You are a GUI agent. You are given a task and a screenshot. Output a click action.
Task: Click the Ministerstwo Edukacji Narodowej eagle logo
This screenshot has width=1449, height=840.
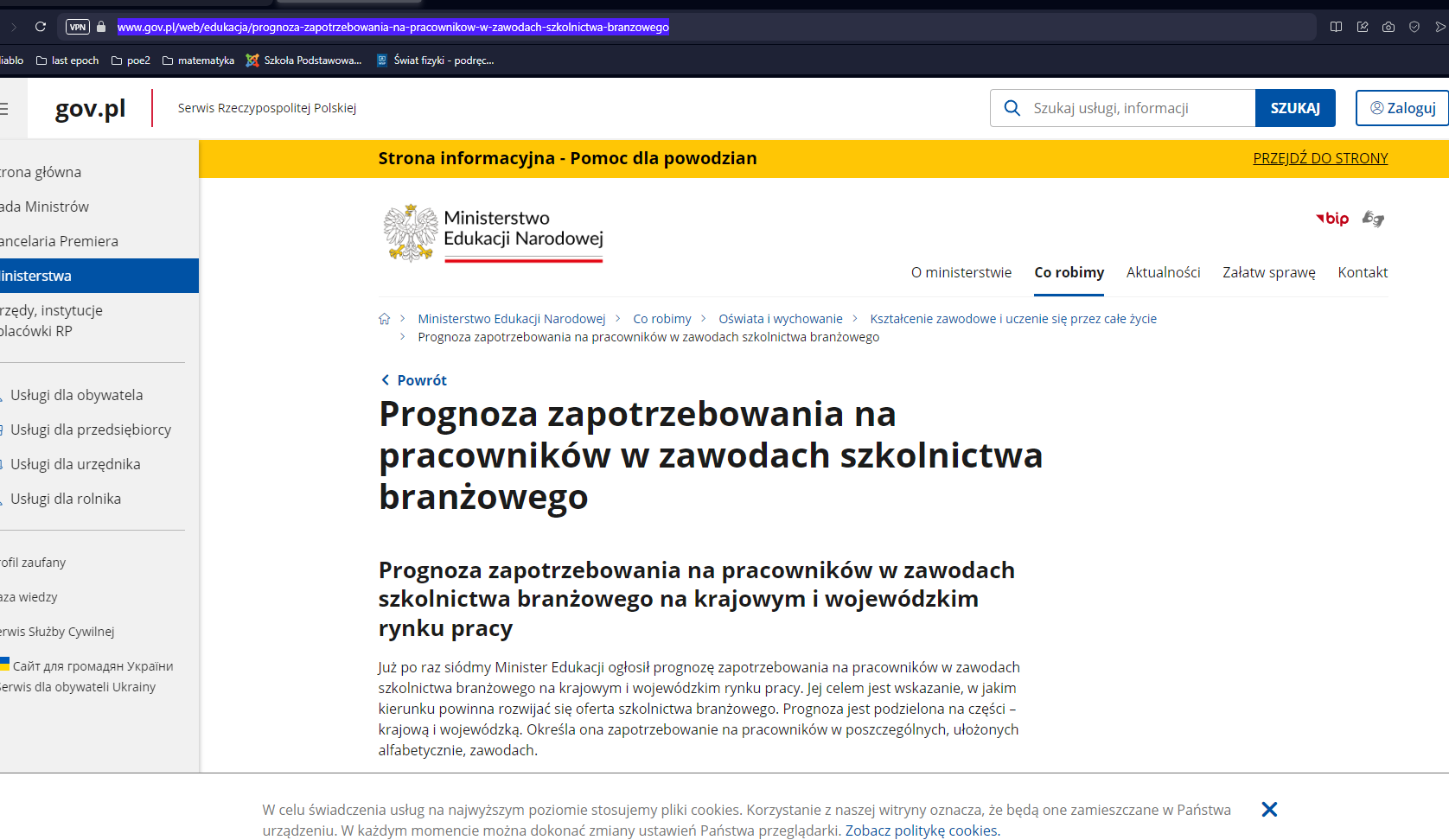tap(411, 232)
